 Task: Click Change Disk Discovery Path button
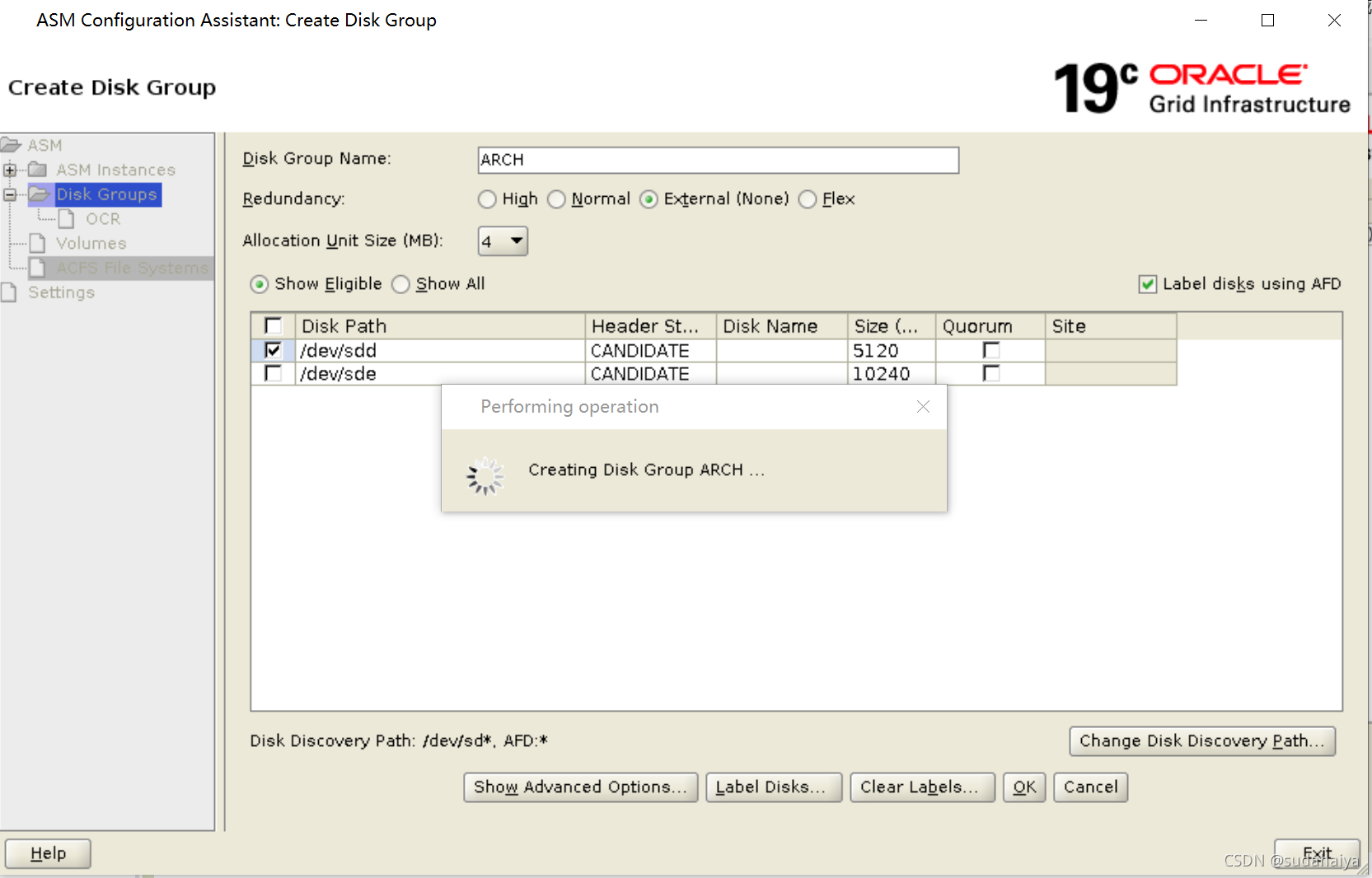pos(1202,741)
